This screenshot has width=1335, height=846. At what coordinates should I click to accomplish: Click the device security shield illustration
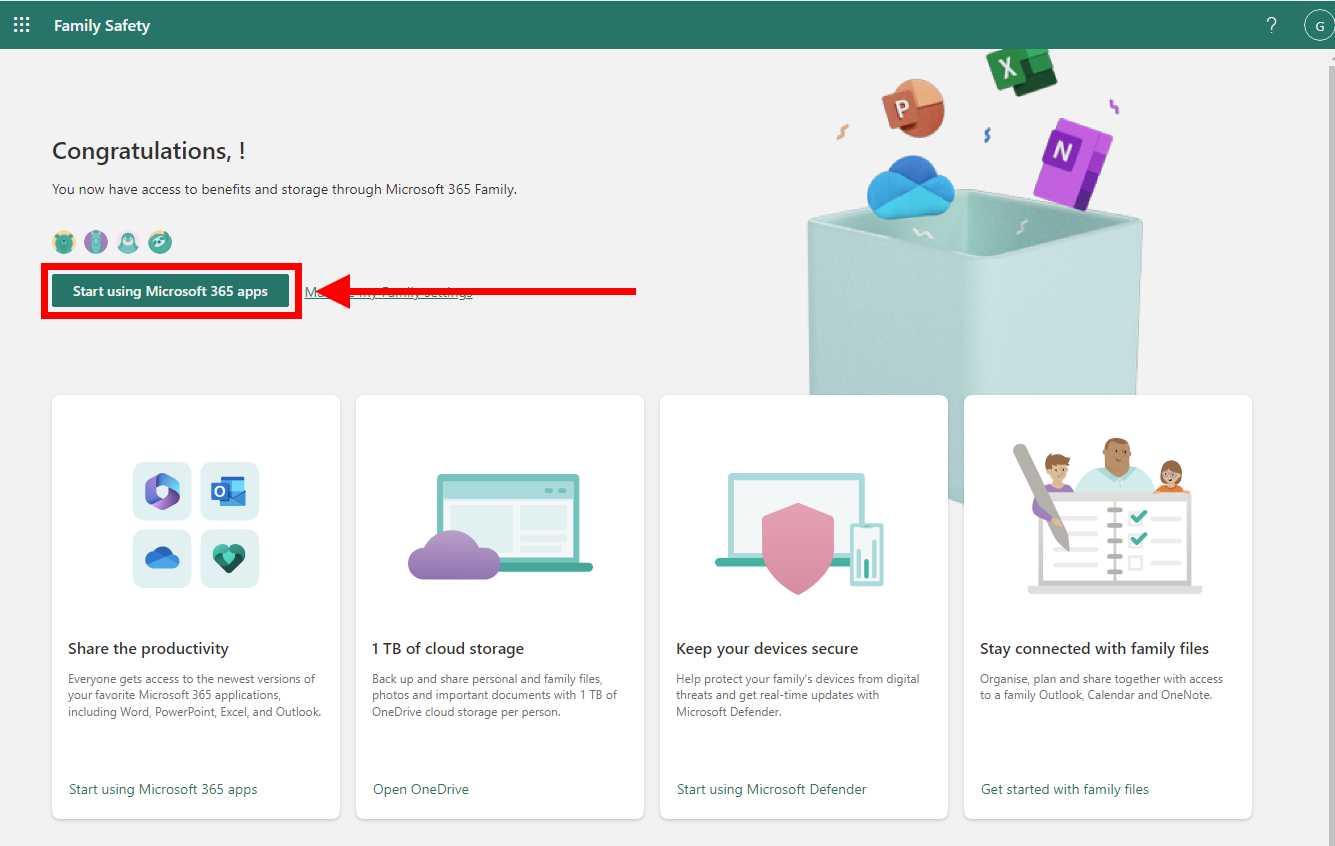tap(800, 533)
